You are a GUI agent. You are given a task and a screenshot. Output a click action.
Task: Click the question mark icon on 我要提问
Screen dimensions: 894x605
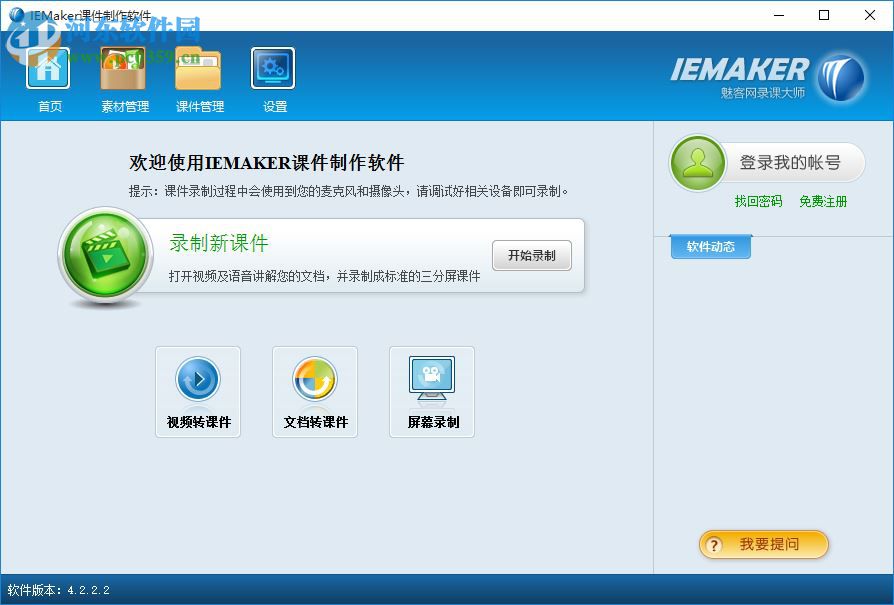[716, 545]
